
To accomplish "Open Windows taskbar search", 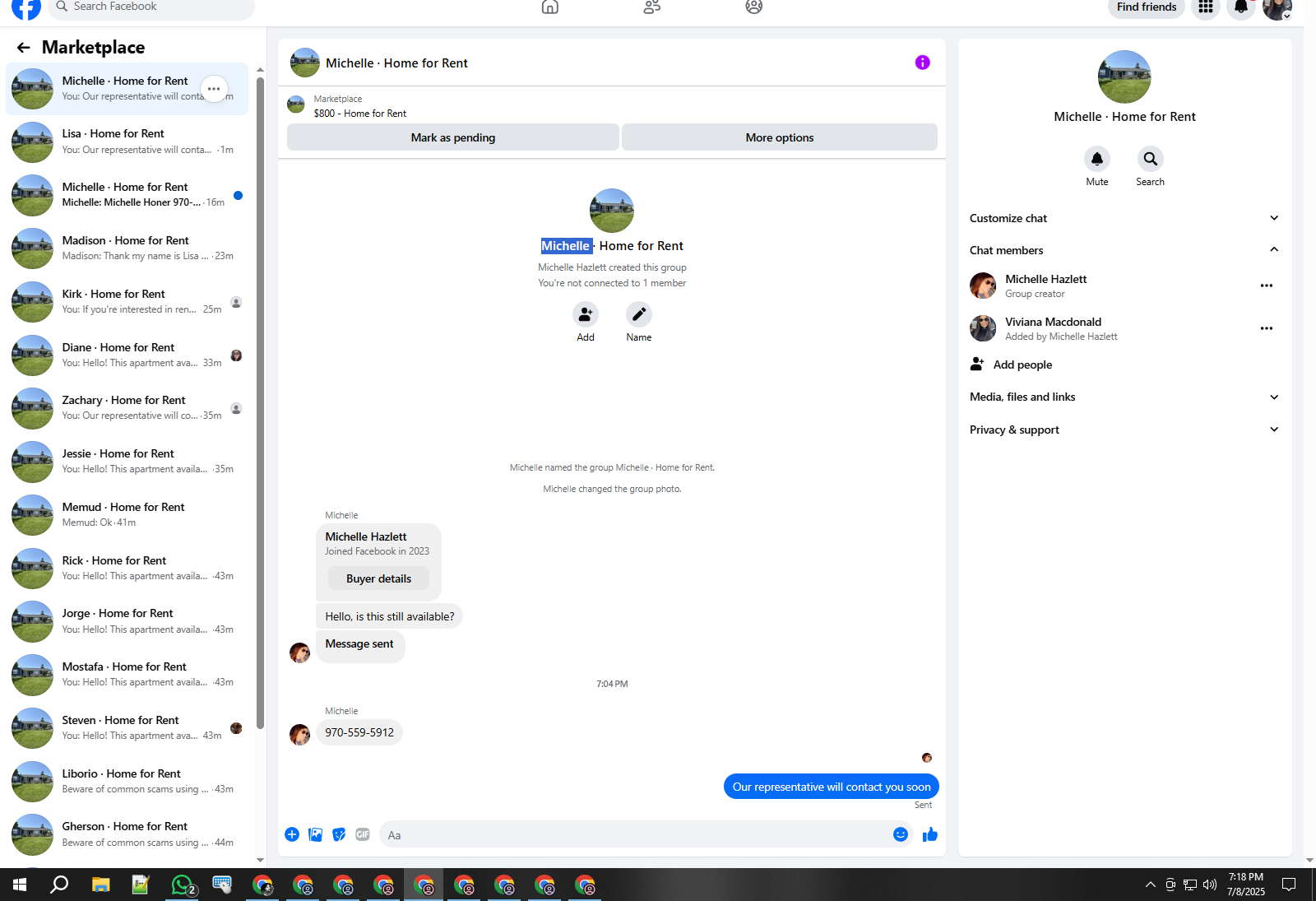I will tap(59, 885).
